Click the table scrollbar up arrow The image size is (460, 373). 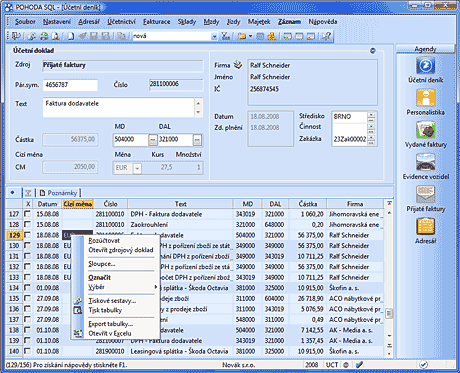[389, 213]
